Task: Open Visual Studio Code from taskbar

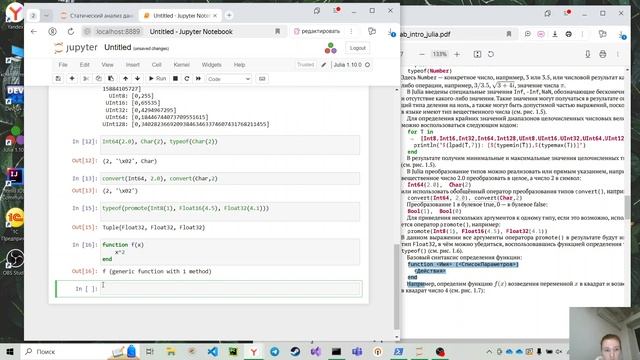Action: pos(212,351)
